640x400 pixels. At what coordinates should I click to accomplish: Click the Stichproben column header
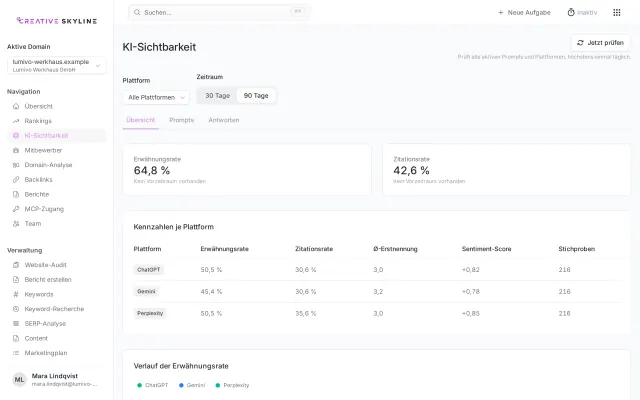pos(576,249)
